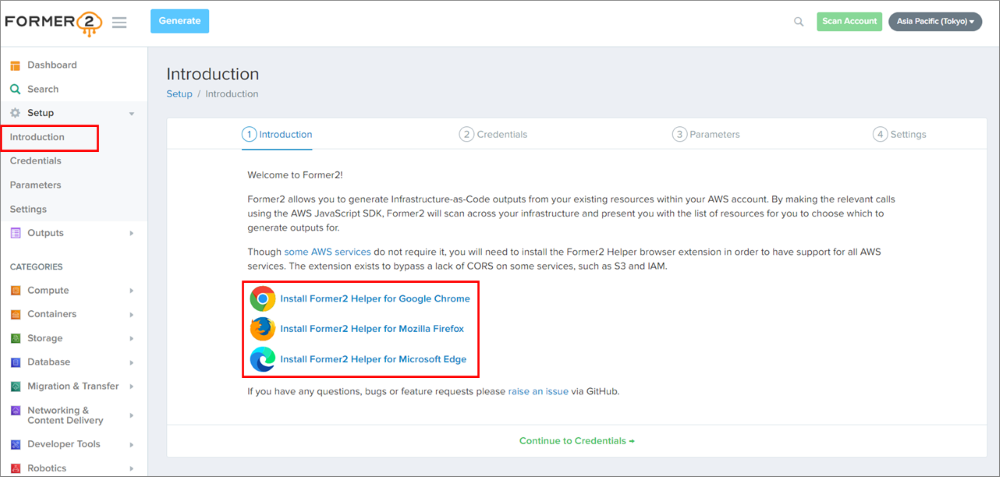Expand the Storage category arrow

(131, 339)
